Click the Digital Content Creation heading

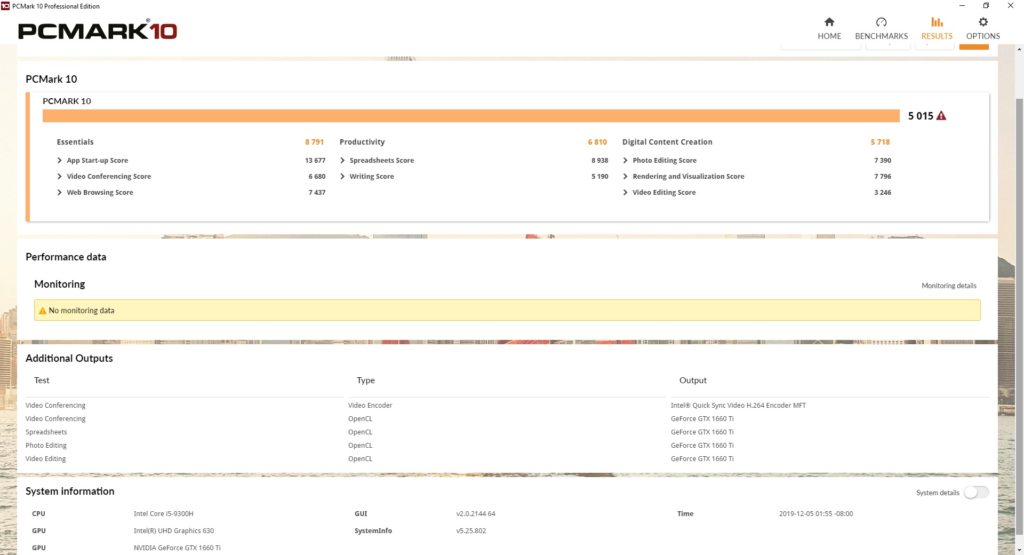[667, 142]
